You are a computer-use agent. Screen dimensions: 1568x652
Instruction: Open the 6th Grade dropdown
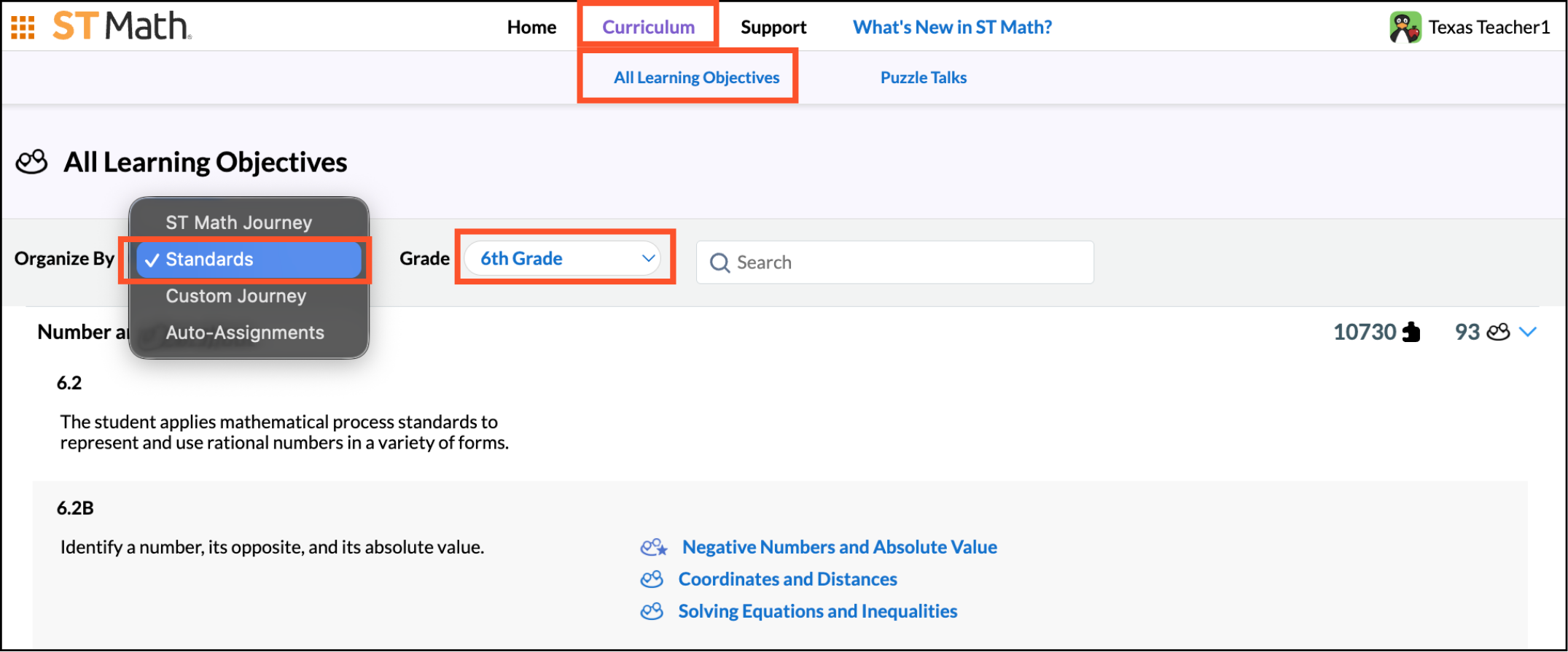(x=563, y=259)
